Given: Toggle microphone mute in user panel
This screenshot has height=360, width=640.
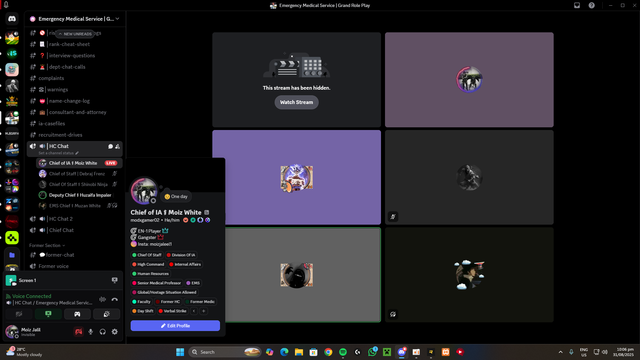Looking at the screenshot, I should [91, 332].
